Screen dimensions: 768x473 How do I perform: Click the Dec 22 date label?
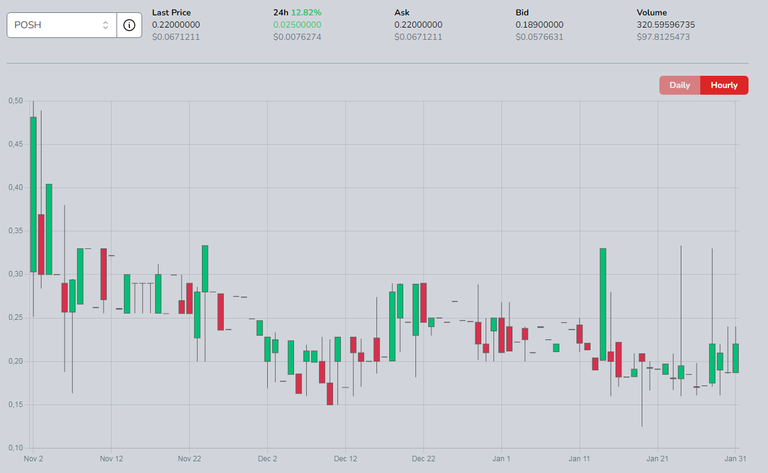[x=423, y=459]
